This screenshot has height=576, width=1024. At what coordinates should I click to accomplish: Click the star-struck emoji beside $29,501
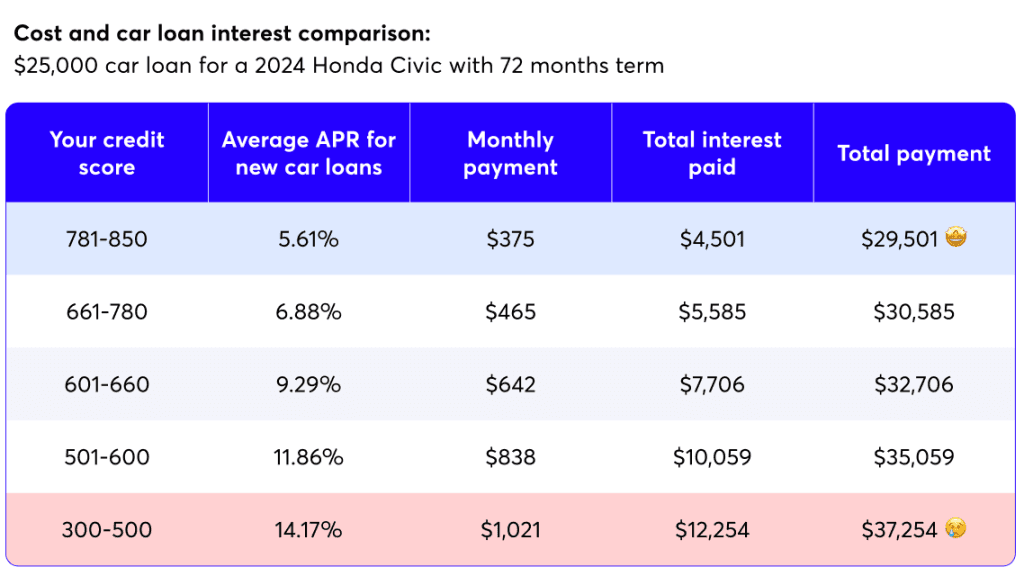coord(956,239)
